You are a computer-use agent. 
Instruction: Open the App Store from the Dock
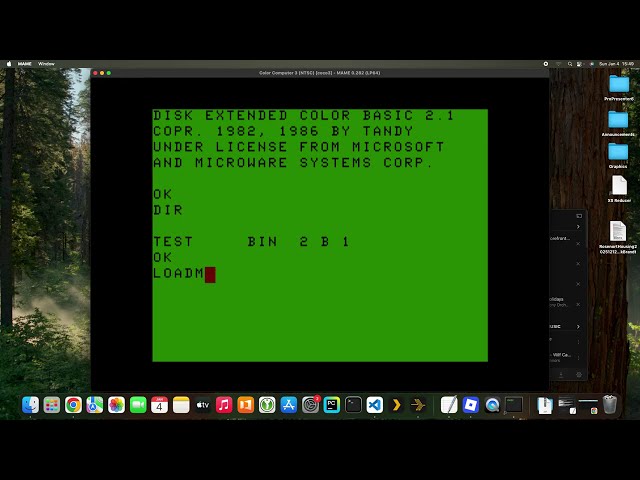[x=289, y=405]
